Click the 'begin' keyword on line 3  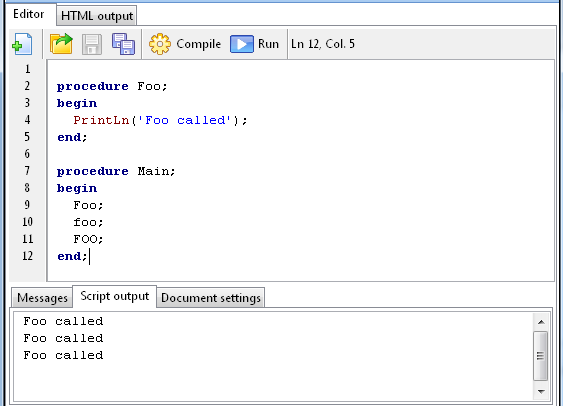[77, 104]
